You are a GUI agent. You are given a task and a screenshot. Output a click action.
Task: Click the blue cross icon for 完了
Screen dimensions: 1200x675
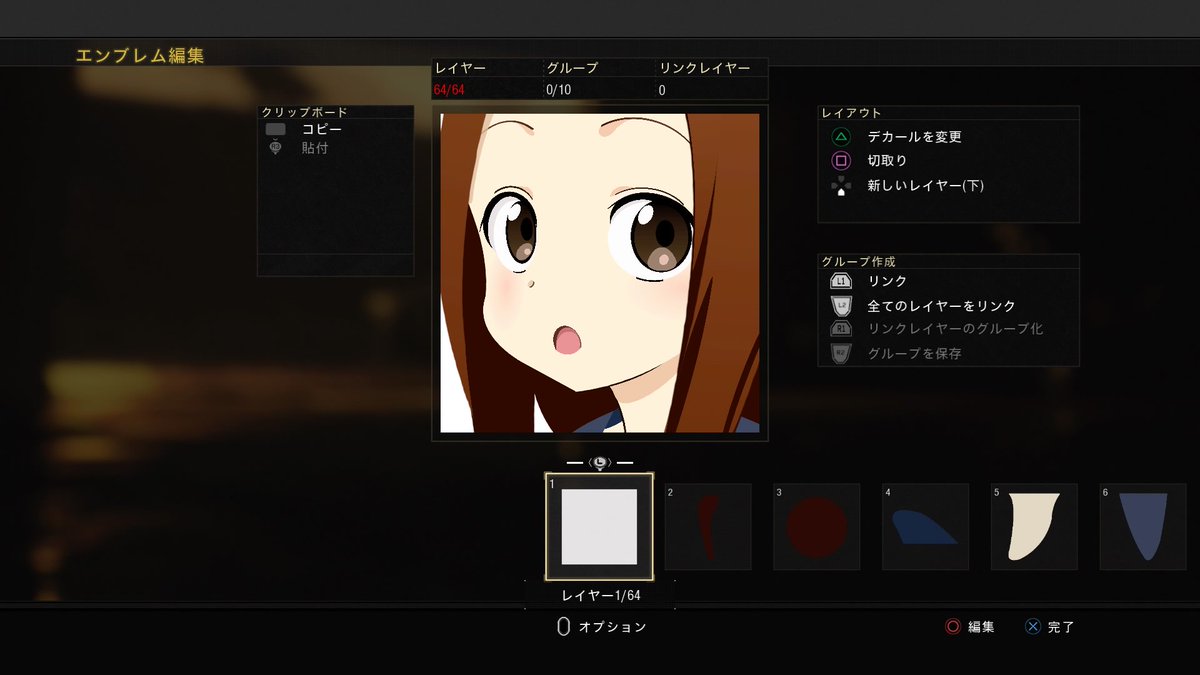click(x=1033, y=627)
